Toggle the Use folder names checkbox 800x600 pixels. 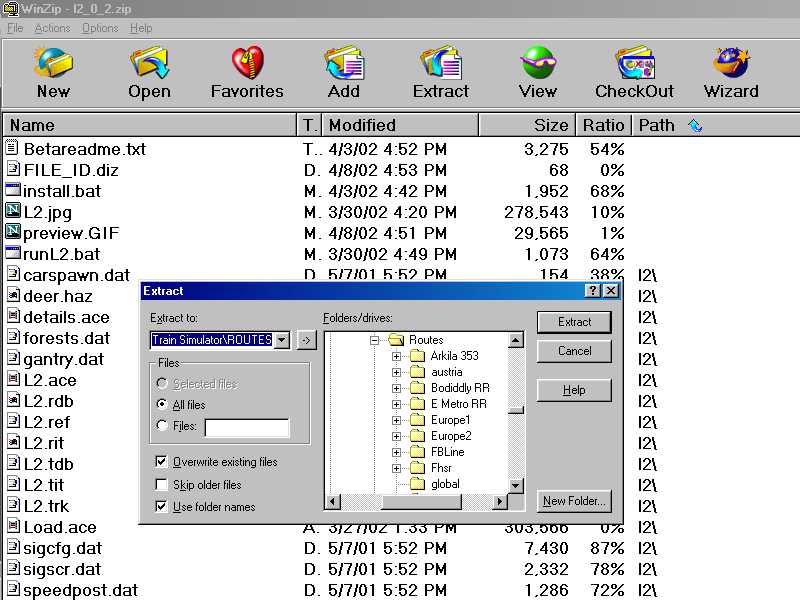point(161,506)
